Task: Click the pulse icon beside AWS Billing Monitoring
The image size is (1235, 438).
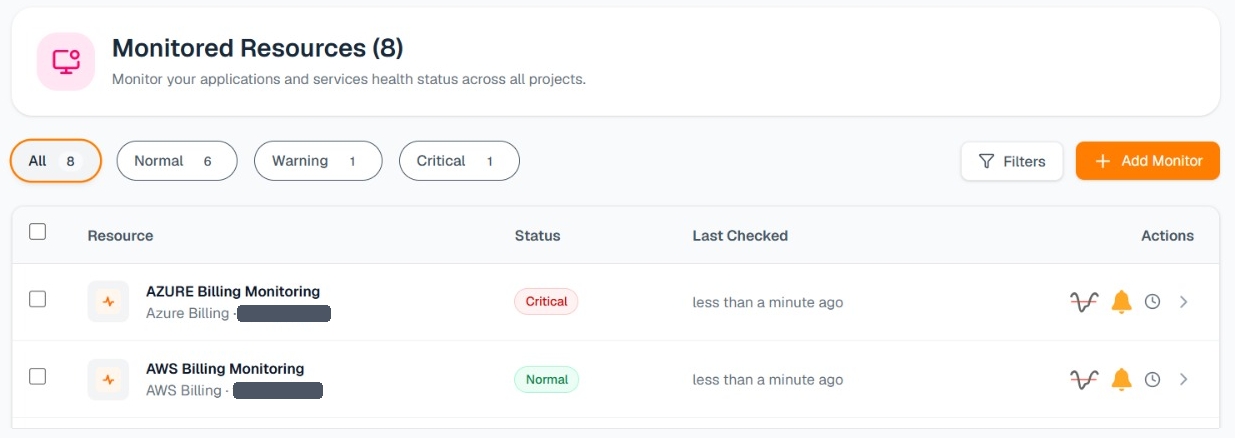Action: pos(108,379)
